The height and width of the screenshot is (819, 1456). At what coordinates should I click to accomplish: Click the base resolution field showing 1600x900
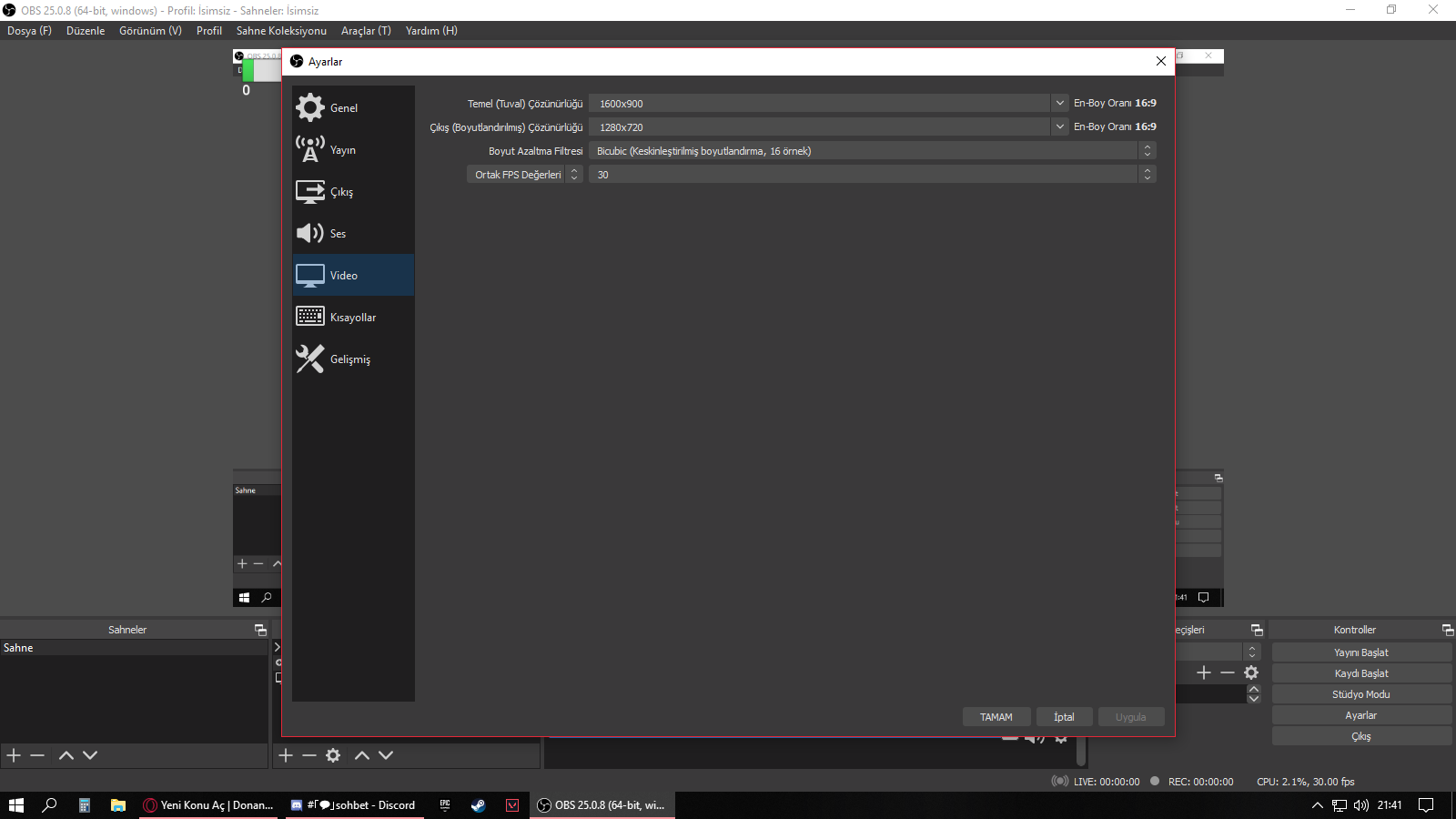click(820, 104)
